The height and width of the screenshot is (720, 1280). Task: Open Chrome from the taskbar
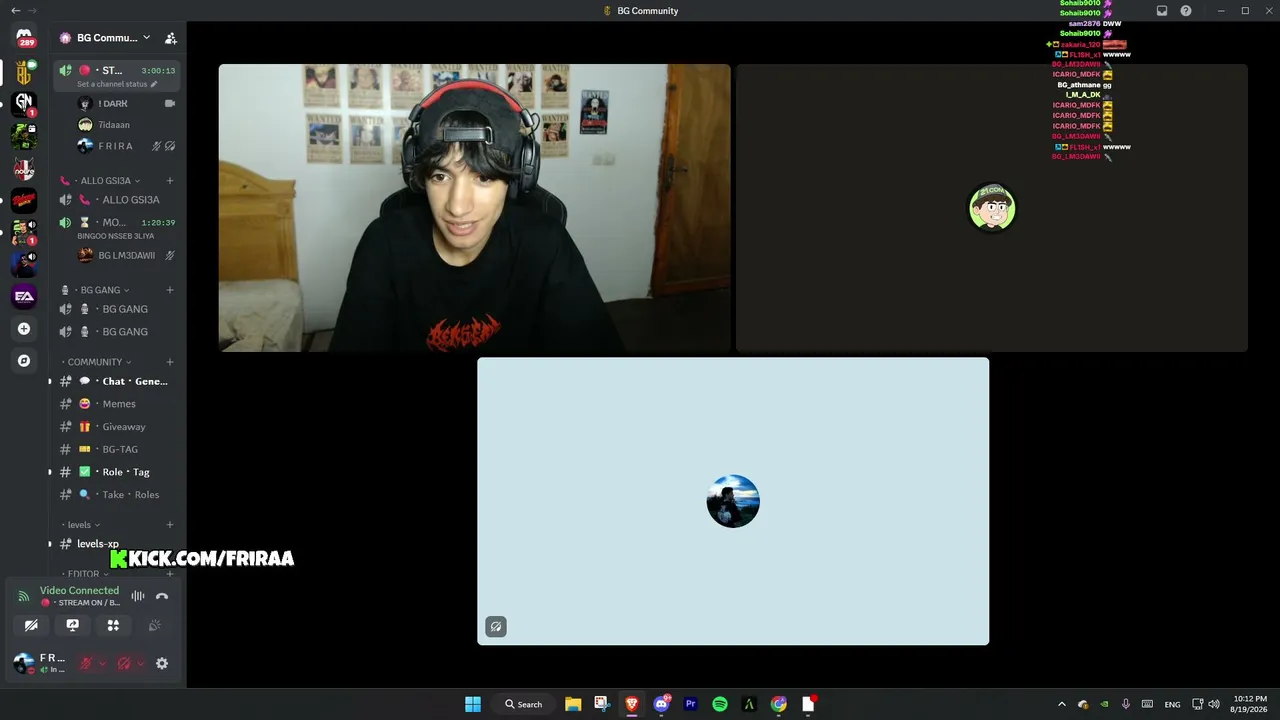pyautogui.click(x=779, y=704)
